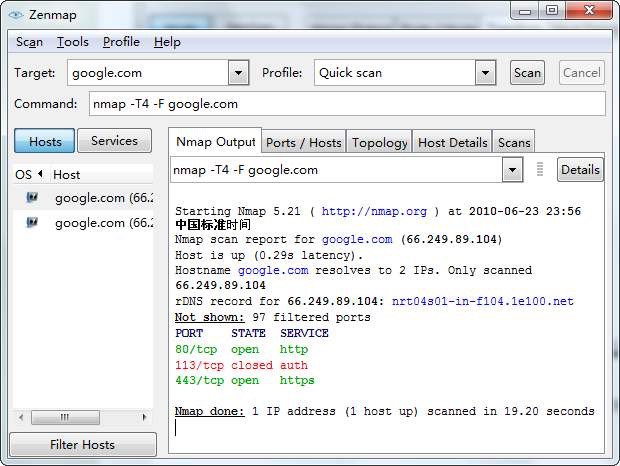The image size is (620, 466).
Task: Click the Host column header
Action: click(x=102, y=174)
